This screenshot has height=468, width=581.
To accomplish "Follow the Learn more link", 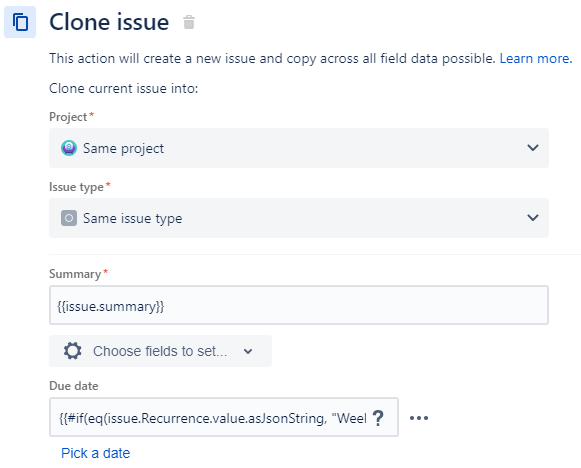I will click(x=536, y=59).
